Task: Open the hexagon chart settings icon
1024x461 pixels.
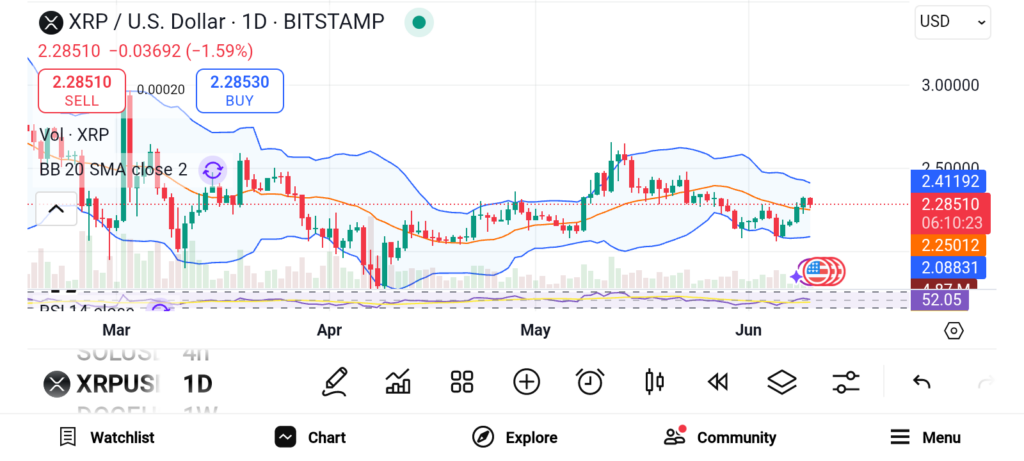Action: click(x=953, y=331)
